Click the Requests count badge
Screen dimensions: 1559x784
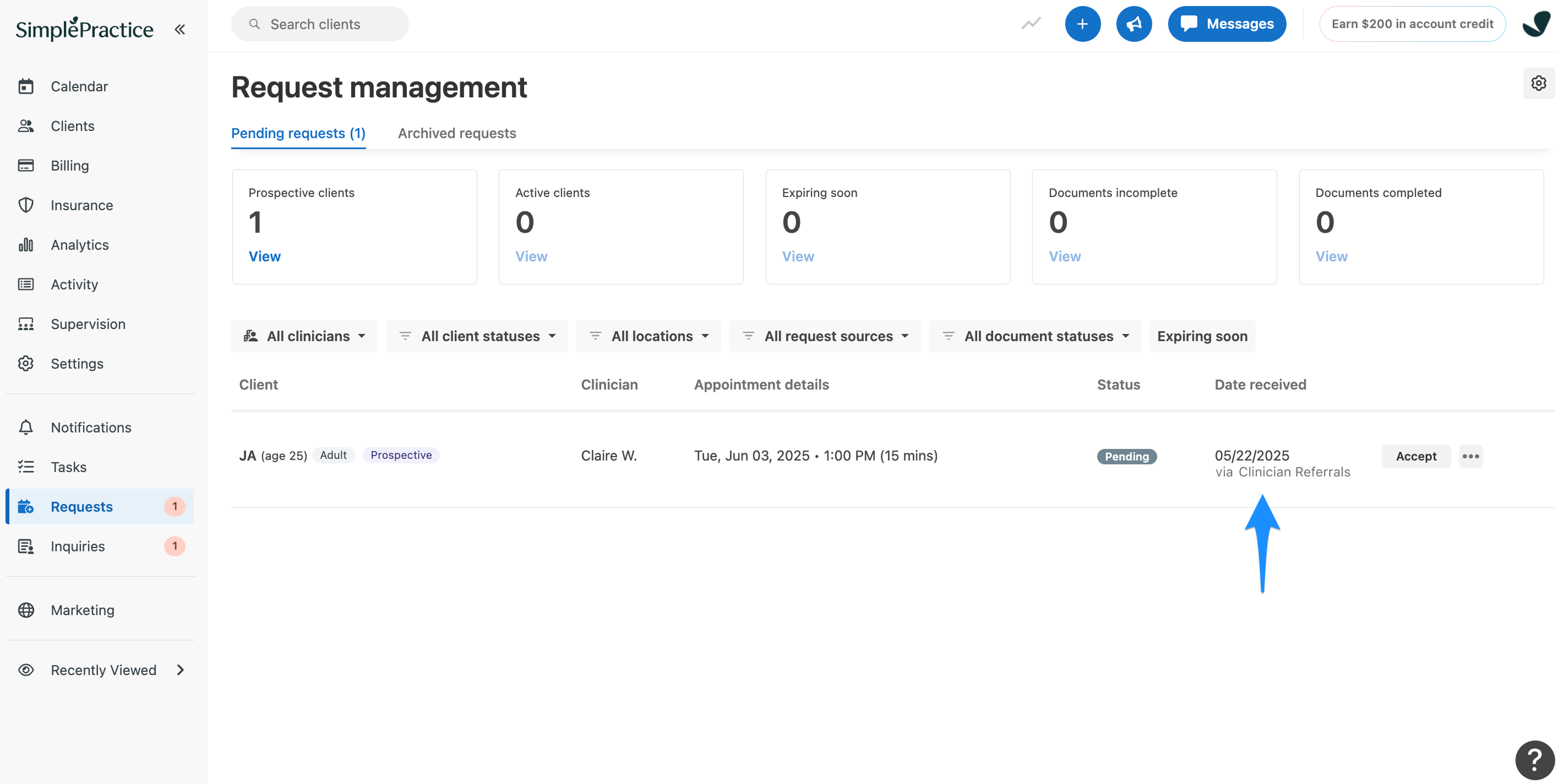pos(175,506)
